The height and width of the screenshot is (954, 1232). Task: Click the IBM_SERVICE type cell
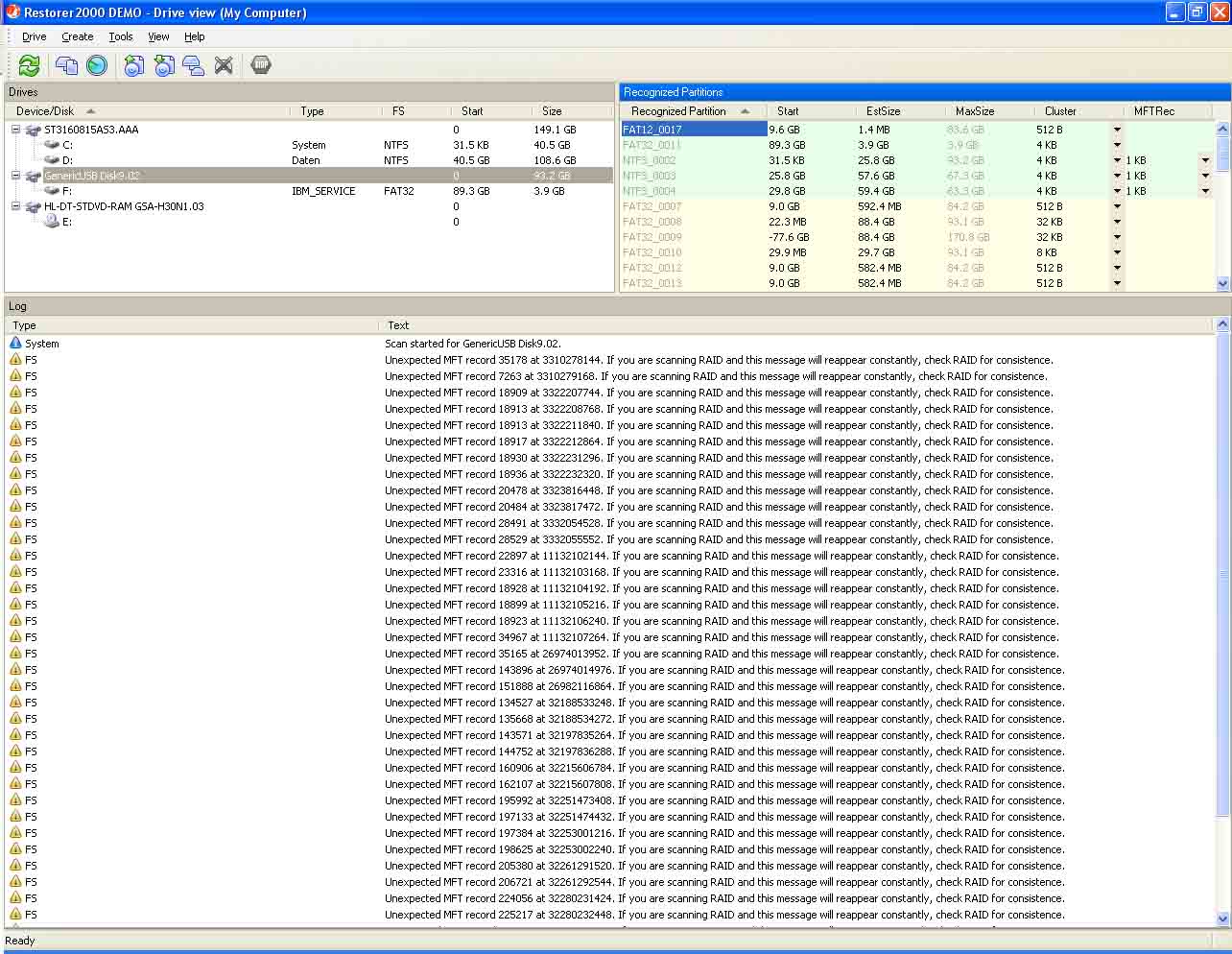point(323,191)
